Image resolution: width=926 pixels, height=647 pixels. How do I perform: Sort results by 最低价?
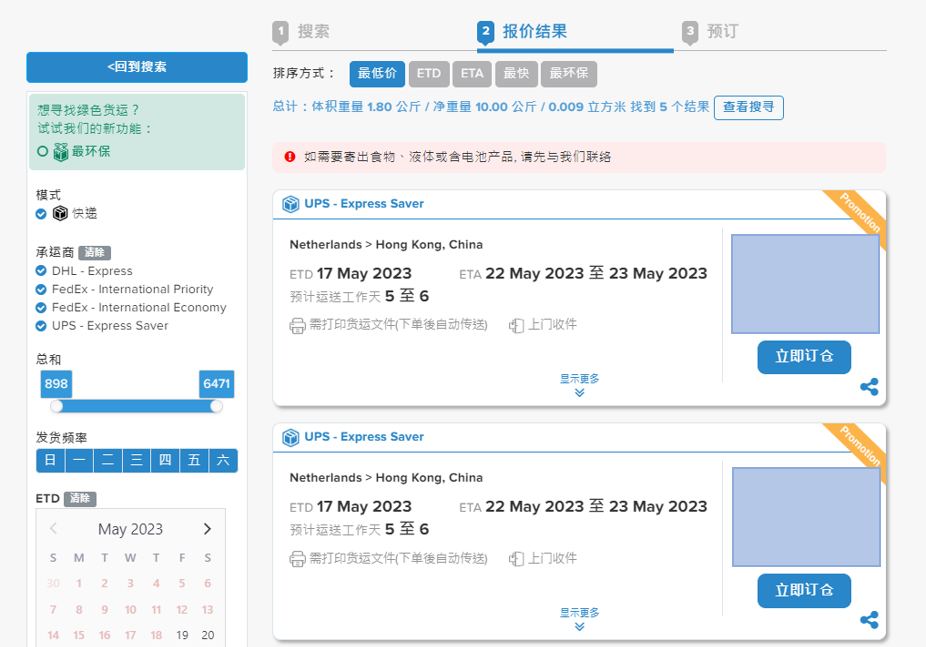[x=377, y=74]
